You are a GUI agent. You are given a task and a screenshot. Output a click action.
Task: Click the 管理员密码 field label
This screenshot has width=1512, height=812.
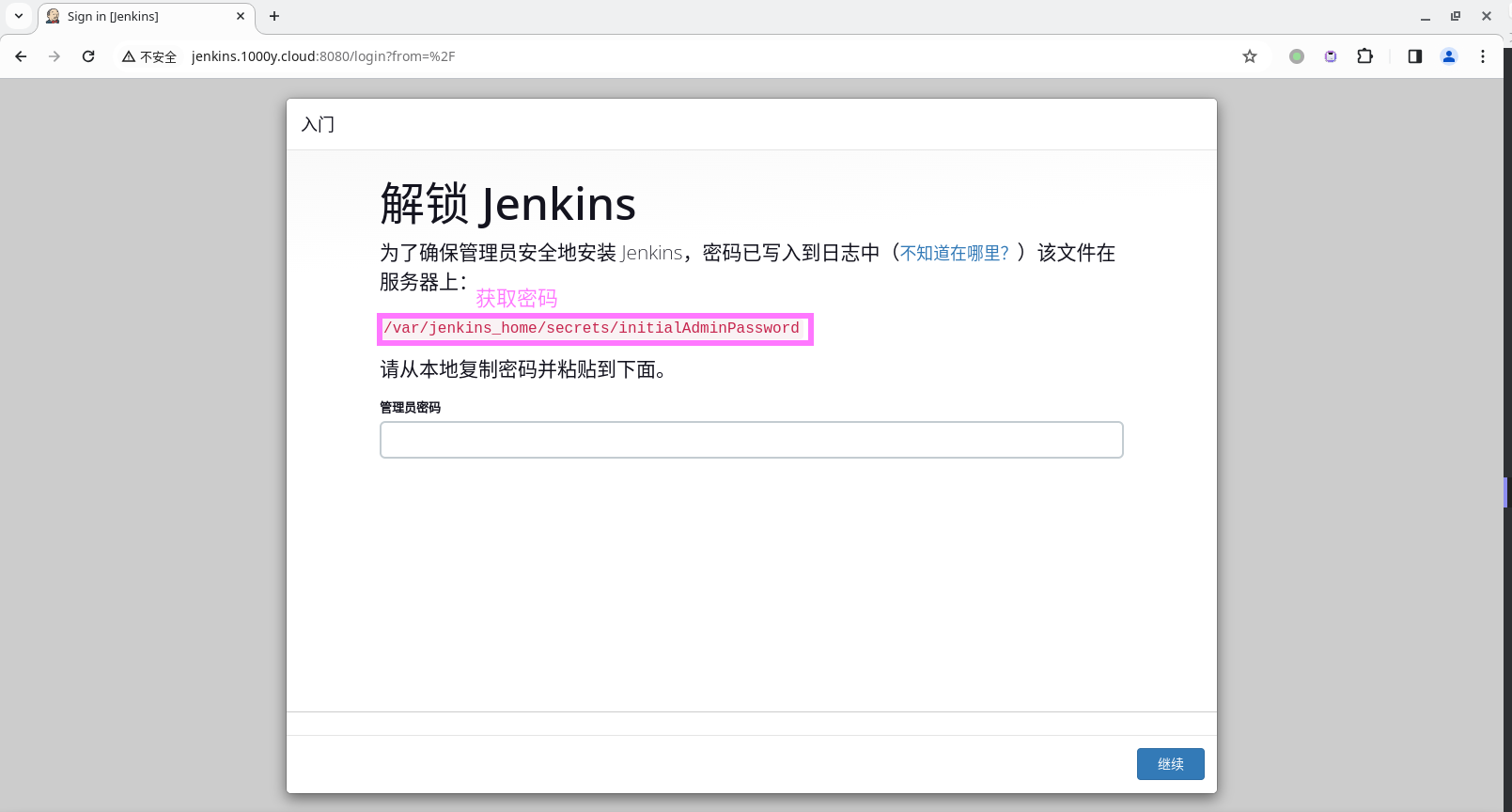click(410, 407)
